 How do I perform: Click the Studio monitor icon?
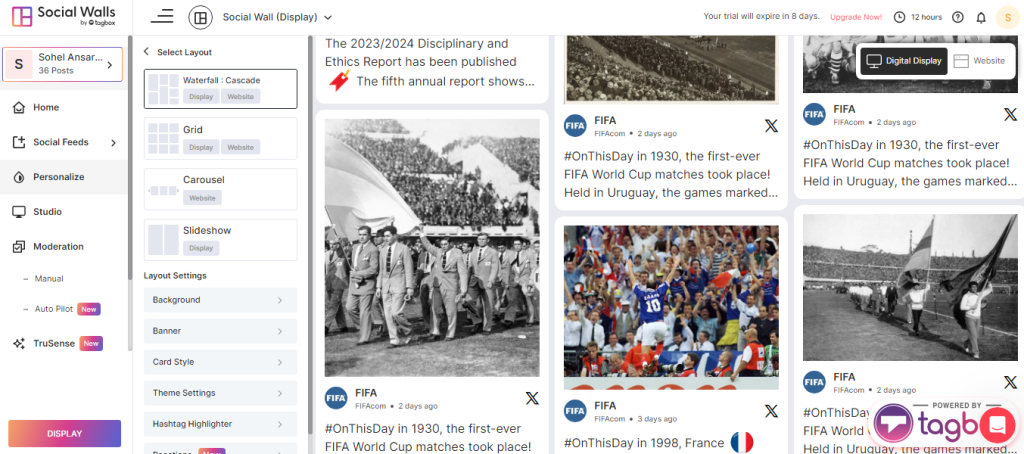pyautogui.click(x=19, y=212)
